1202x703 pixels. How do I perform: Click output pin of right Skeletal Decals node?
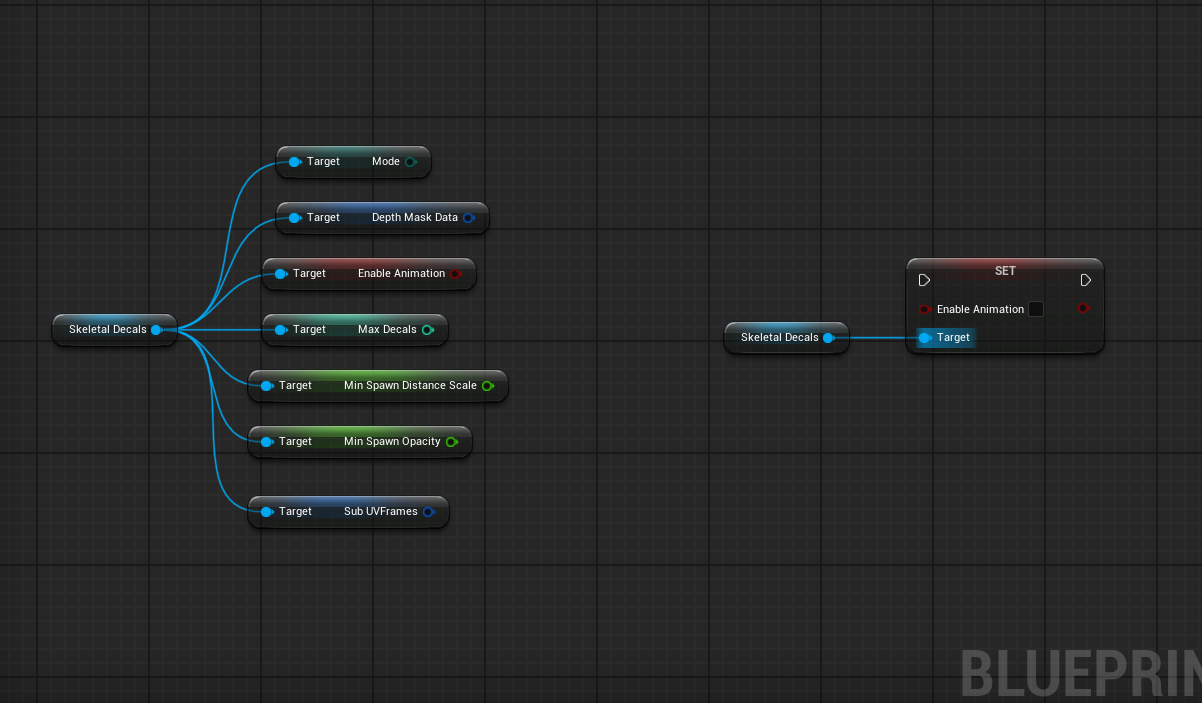[x=829, y=338]
